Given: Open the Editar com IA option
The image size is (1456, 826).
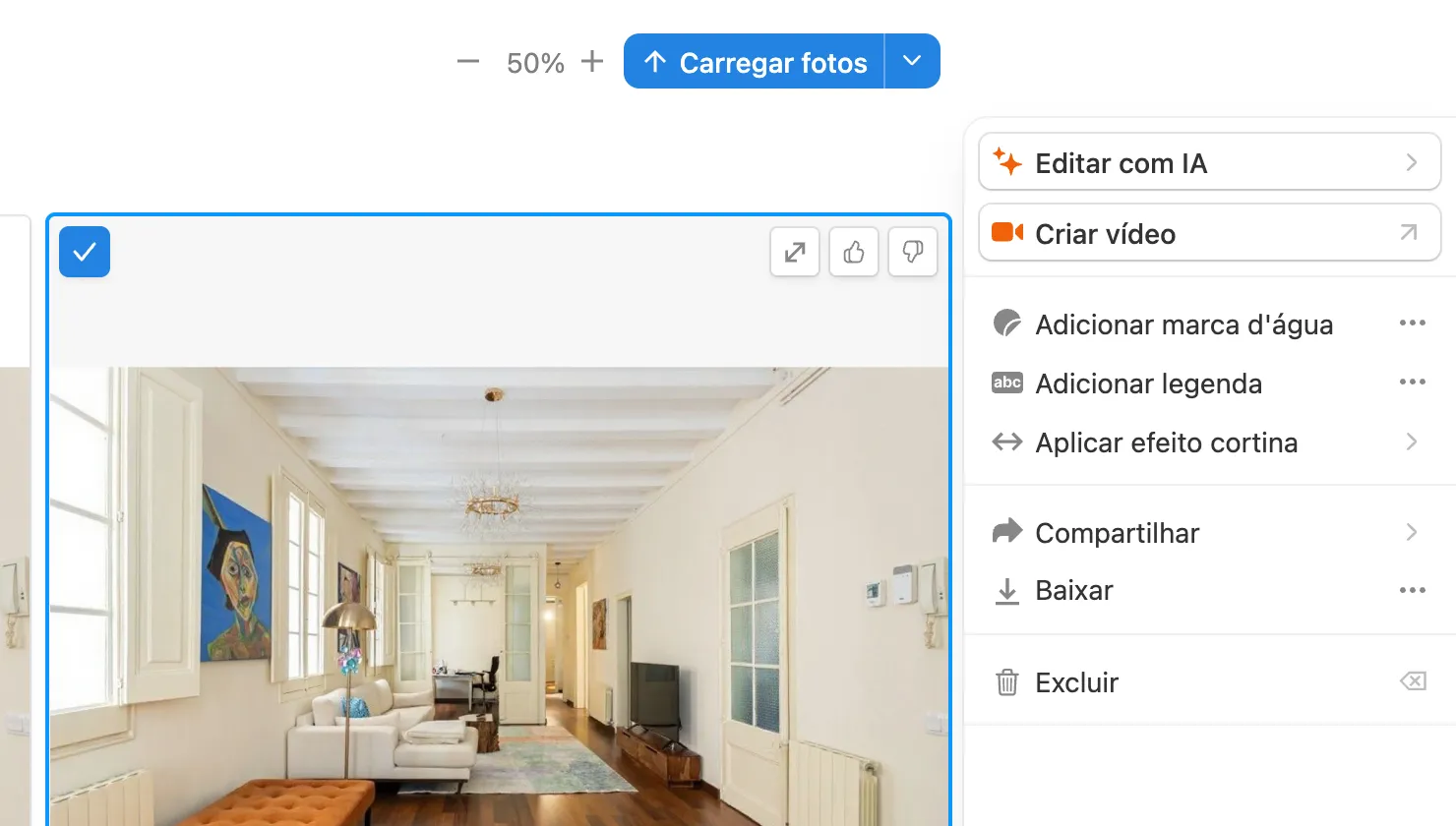Looking at the screenshot, I should [1210, 162].
